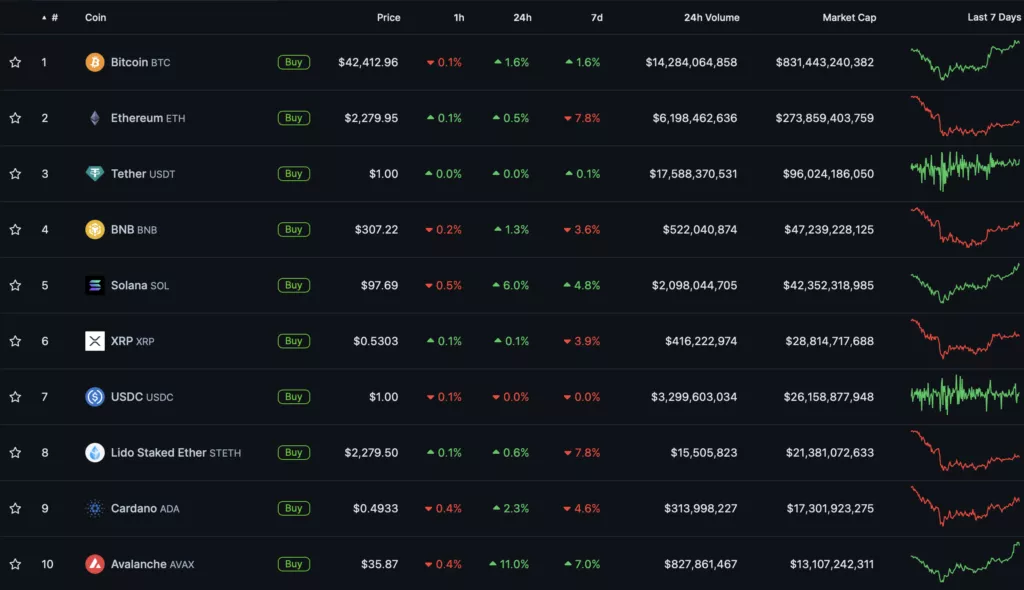Sort by the # rank column
Viewport: 1024px width, 590px height.
coord(50,18)
